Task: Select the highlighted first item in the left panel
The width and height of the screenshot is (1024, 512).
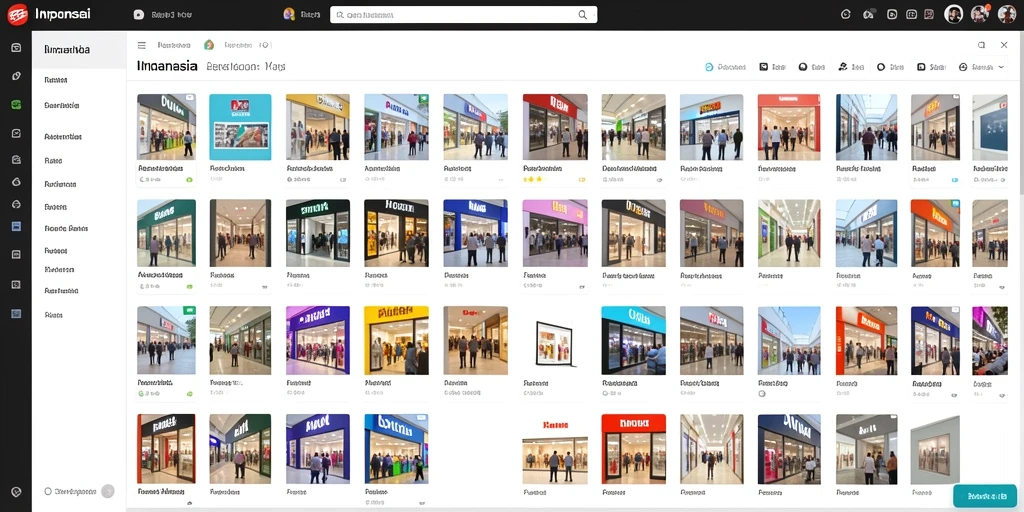Action: click(x=79, y=50)
